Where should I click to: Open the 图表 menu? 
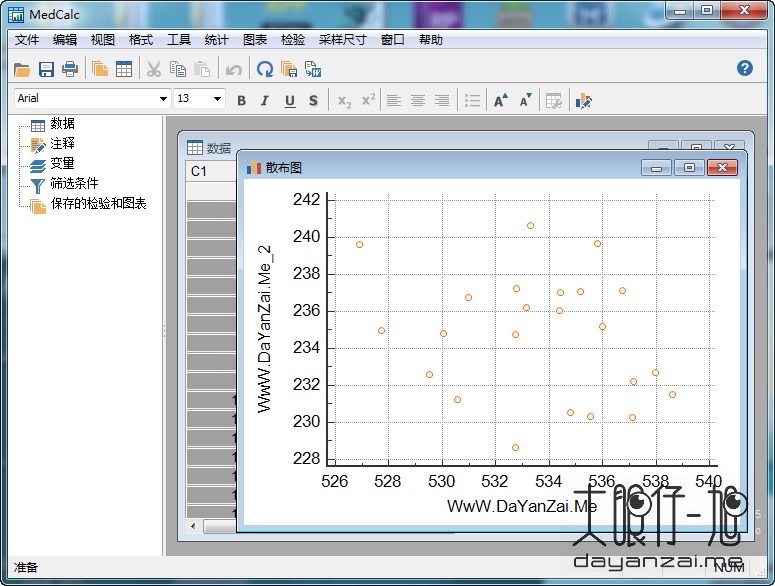(x=255, y=40)
